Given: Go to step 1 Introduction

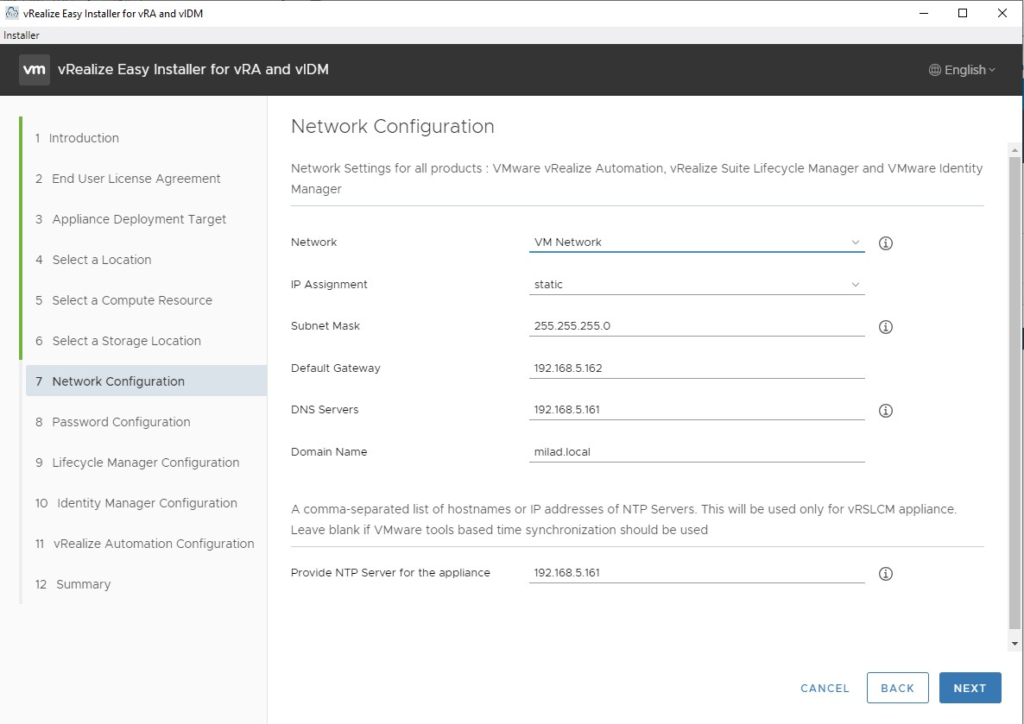Looking at the screenshot, I should click(x=77, y=138).
